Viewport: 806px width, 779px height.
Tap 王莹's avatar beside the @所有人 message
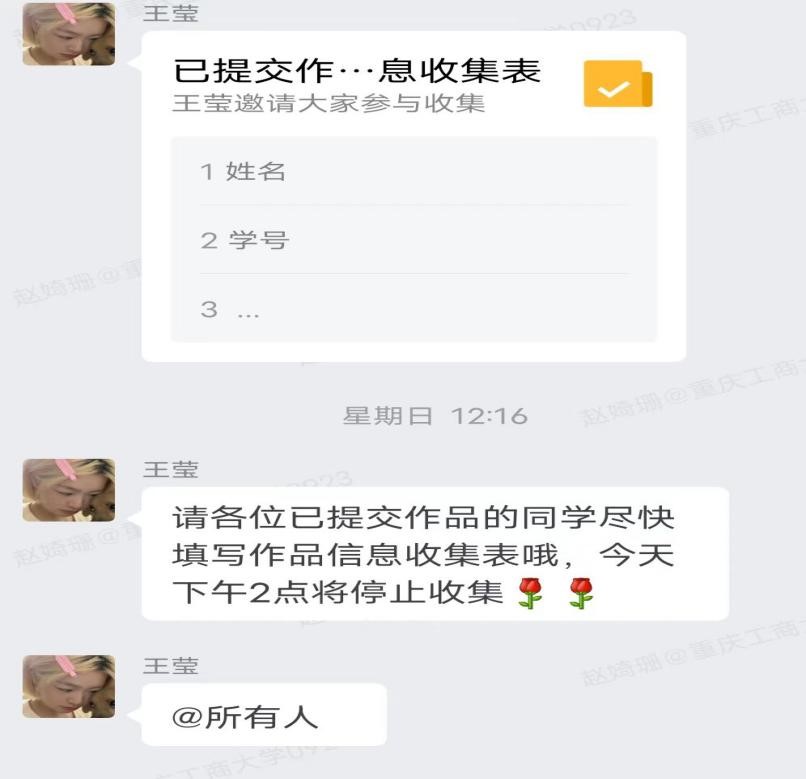point(69,686)
